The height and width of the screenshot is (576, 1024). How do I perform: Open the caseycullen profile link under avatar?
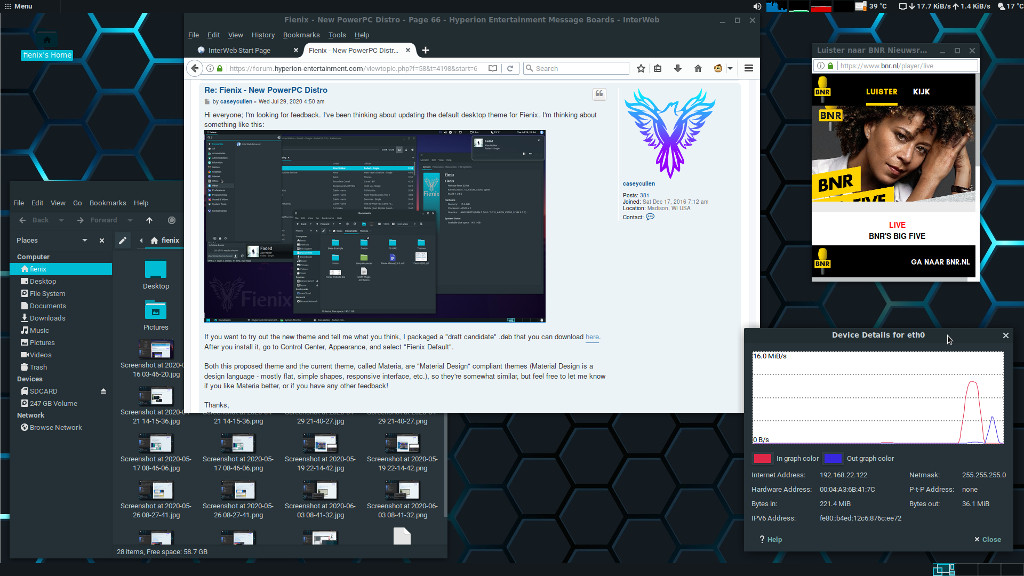(639, 184)
